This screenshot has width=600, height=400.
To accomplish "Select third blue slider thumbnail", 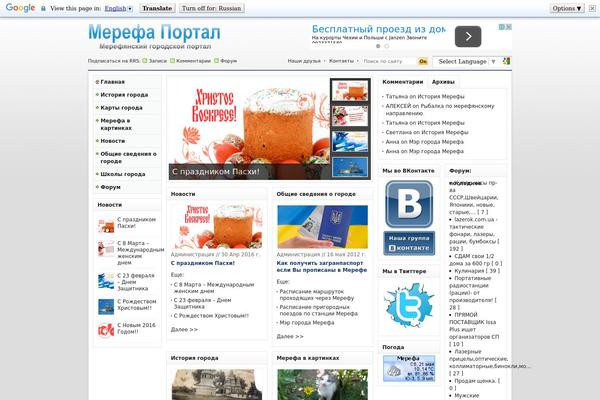I will tap(350, 141).
